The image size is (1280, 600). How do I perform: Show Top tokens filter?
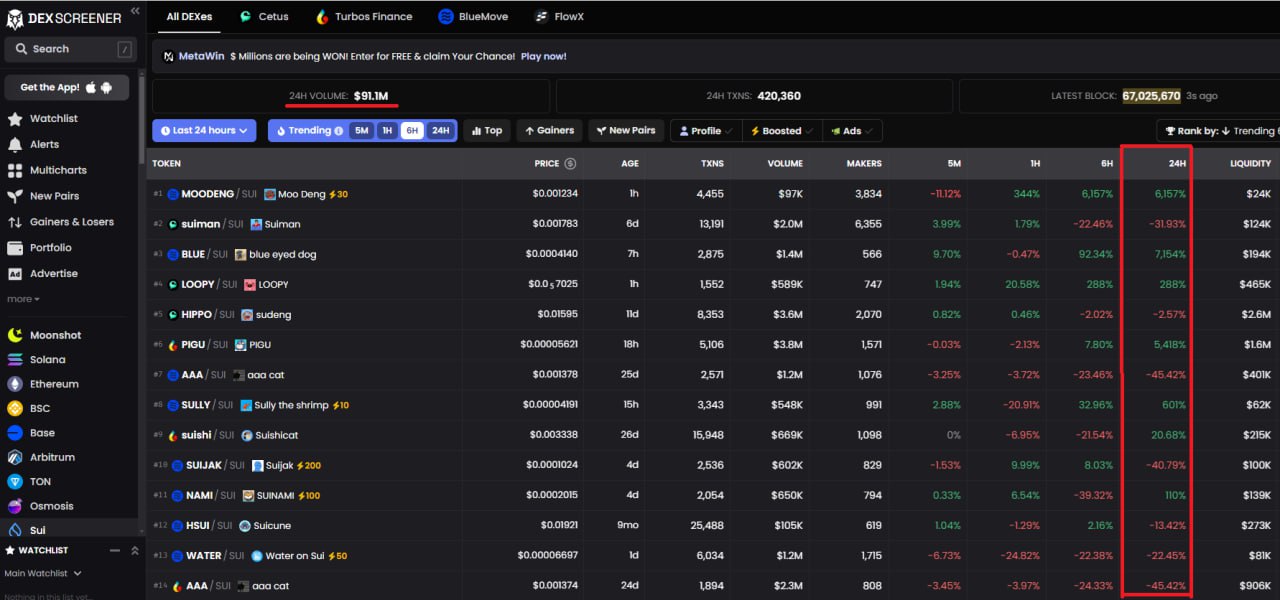(x=487, y=131)
